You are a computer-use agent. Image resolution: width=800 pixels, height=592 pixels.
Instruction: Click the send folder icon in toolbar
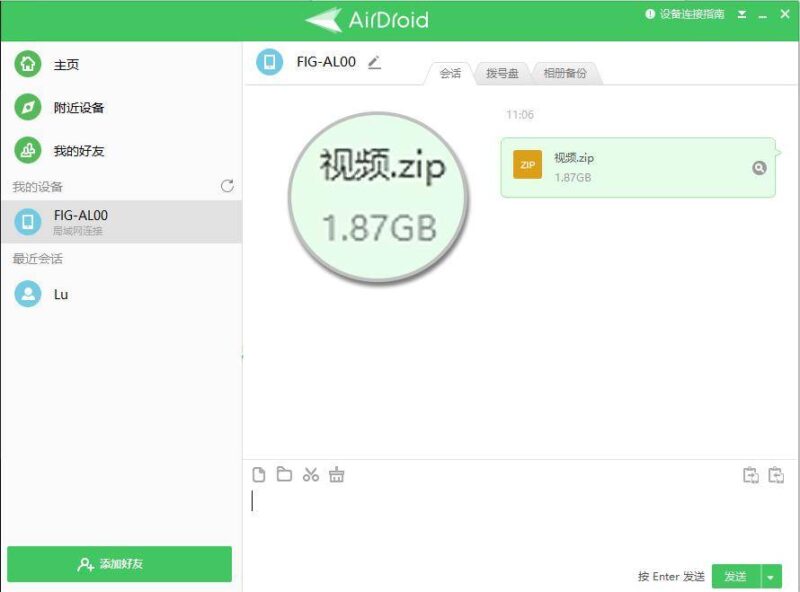(283, 475)
